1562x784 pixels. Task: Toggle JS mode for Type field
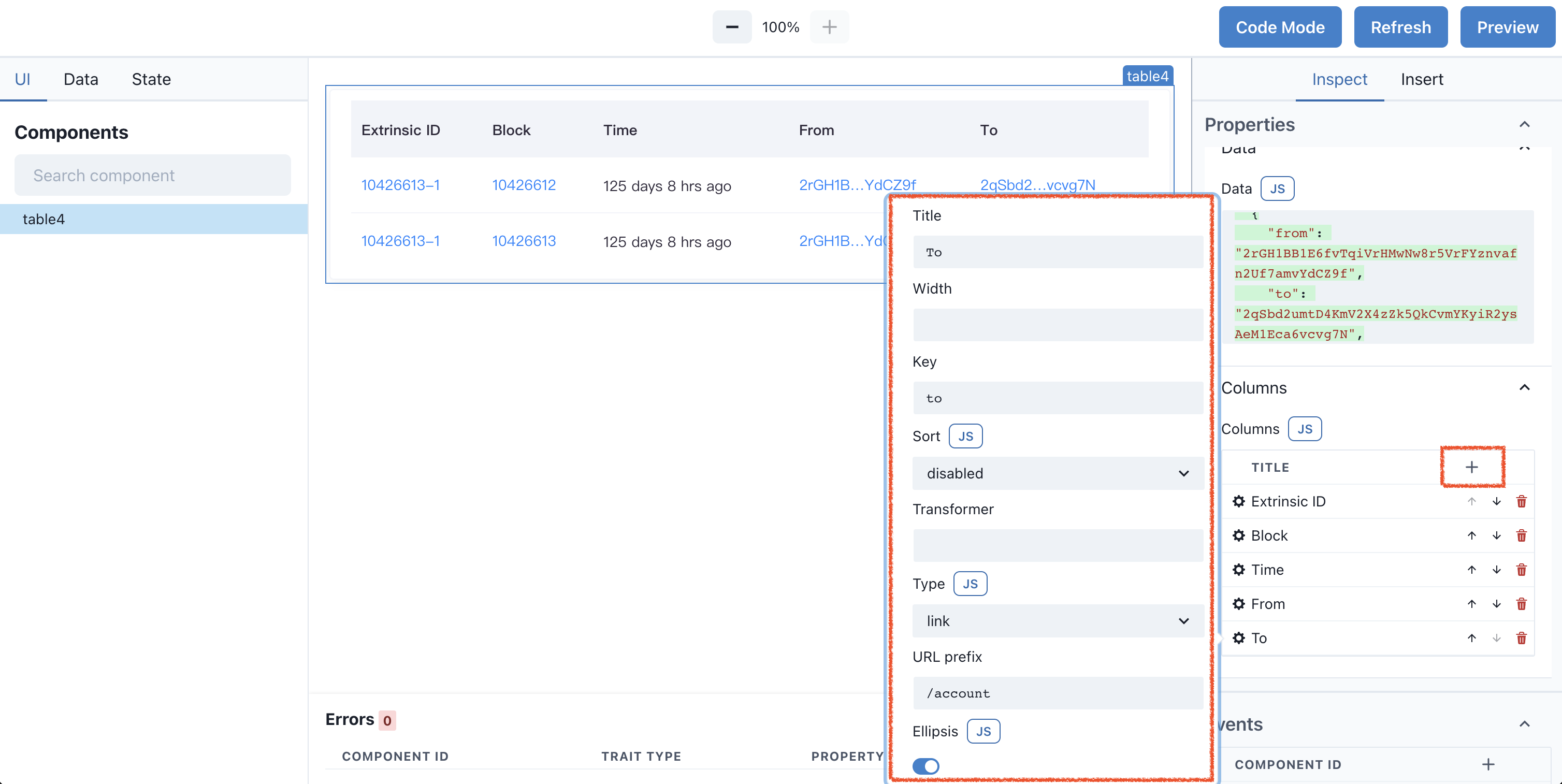pyautogui.click(x=970, y=583)
